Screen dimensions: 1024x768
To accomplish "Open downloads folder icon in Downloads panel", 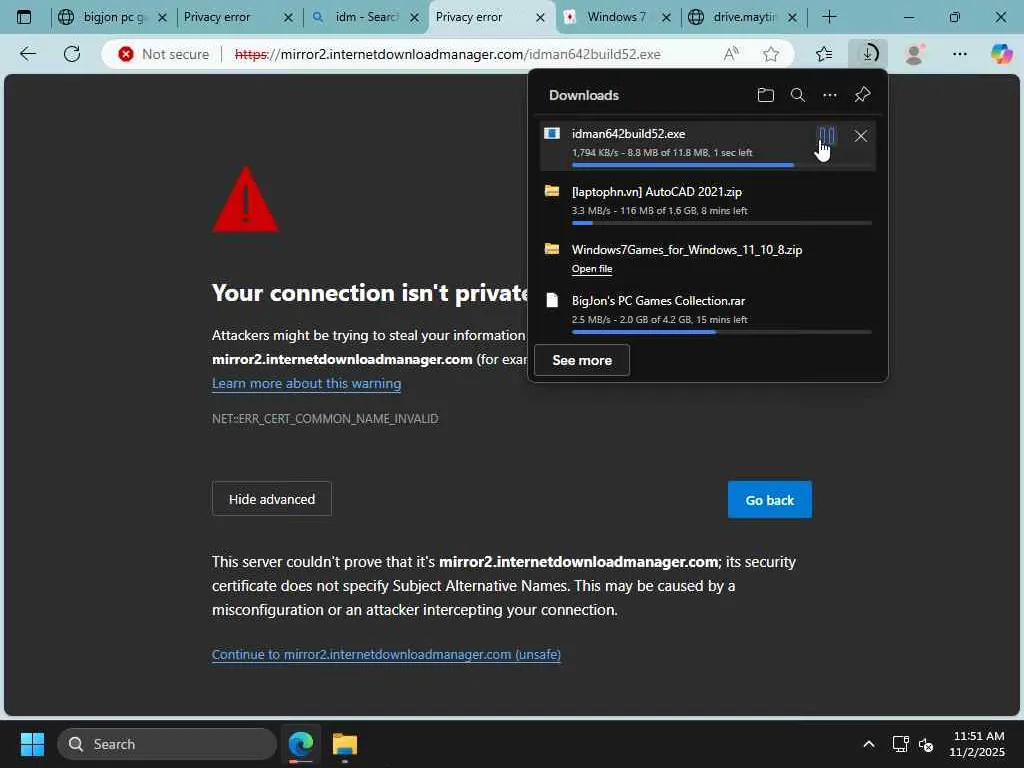I will 765,95.
